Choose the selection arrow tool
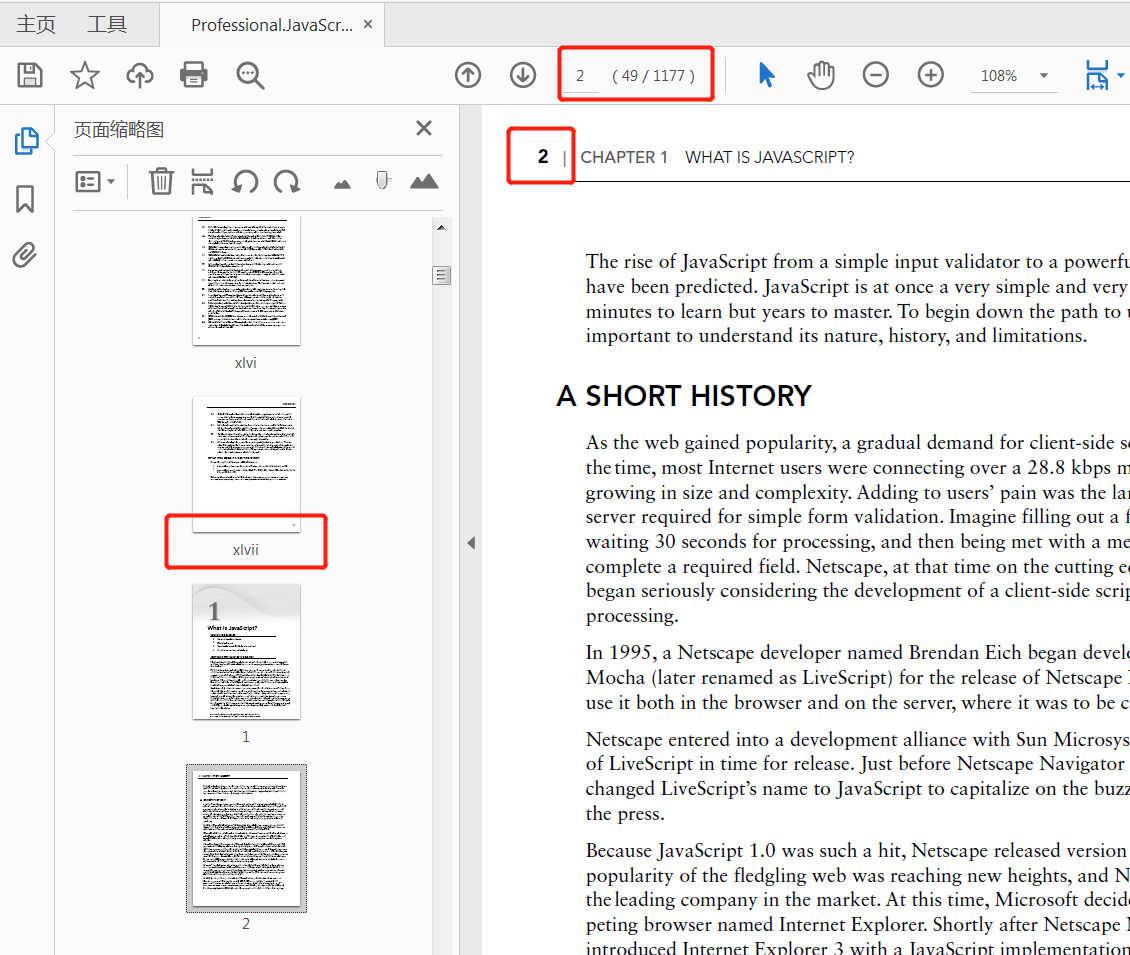The height and width of the screenshot is (955, 1130). click(x=766, y=75)
